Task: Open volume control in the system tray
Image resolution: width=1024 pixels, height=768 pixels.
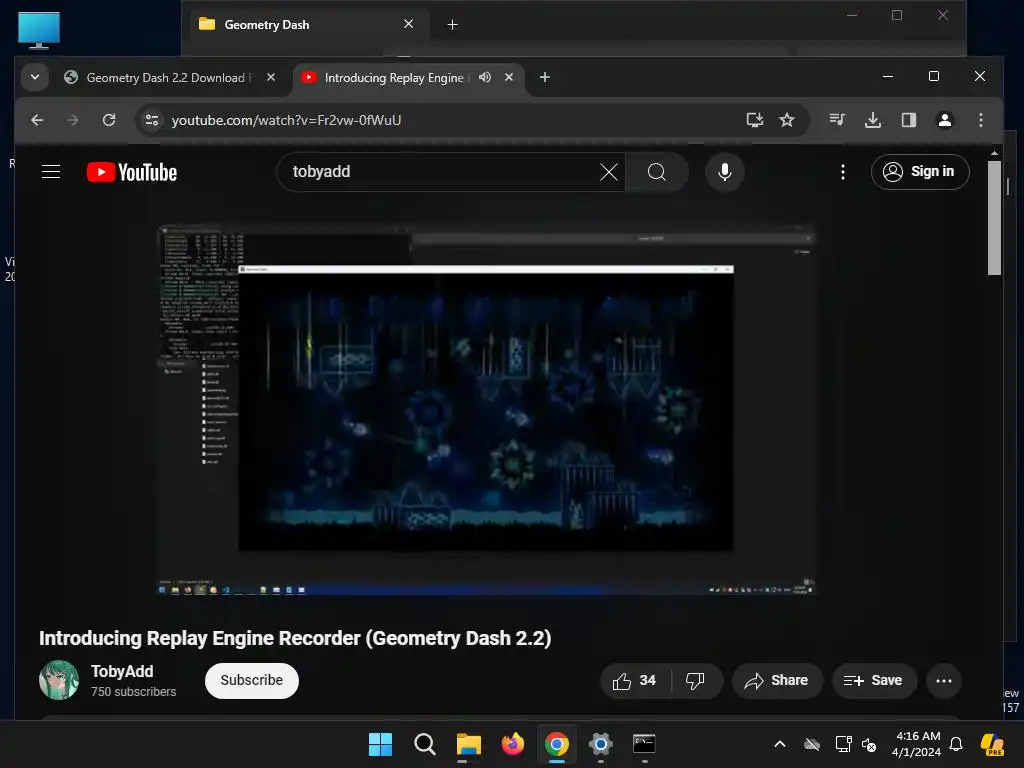Action: [x=869, y=744]
